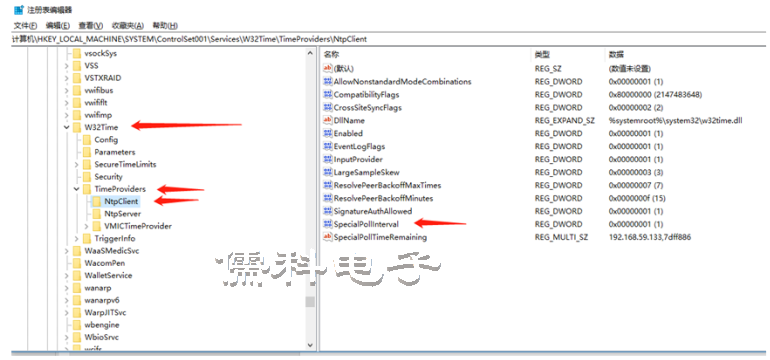Viewport: 770px width, 360px height.
Task: Select the Parameters key in tree
Action: click(x=115, y=152)
